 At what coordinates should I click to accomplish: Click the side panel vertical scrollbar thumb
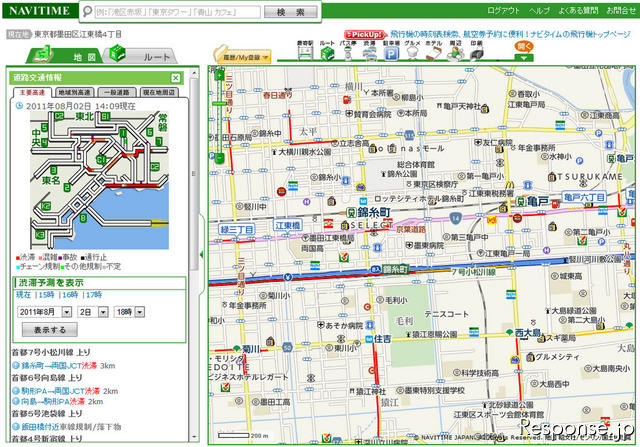tap(194, 173)
